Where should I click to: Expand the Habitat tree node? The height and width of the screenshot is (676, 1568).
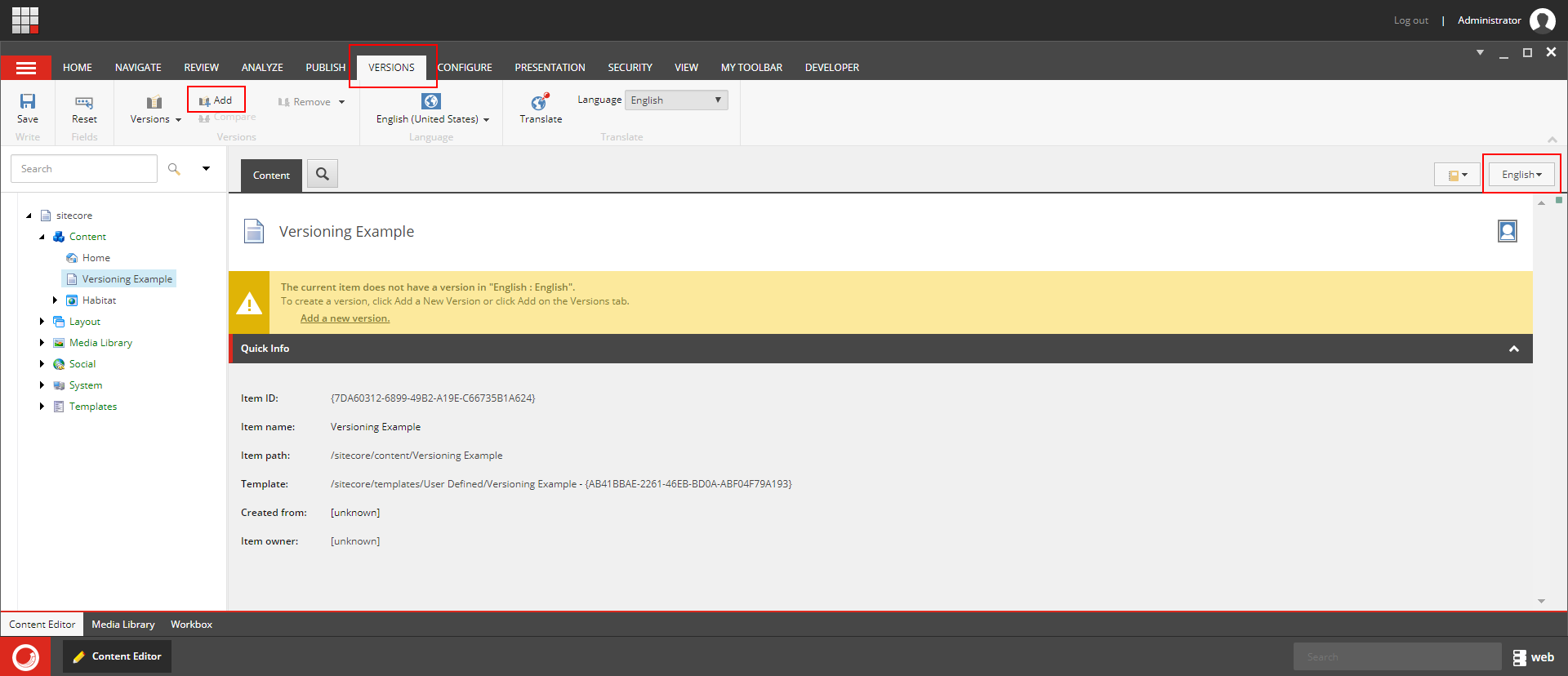pyautogui.click(x=55, y=300)
